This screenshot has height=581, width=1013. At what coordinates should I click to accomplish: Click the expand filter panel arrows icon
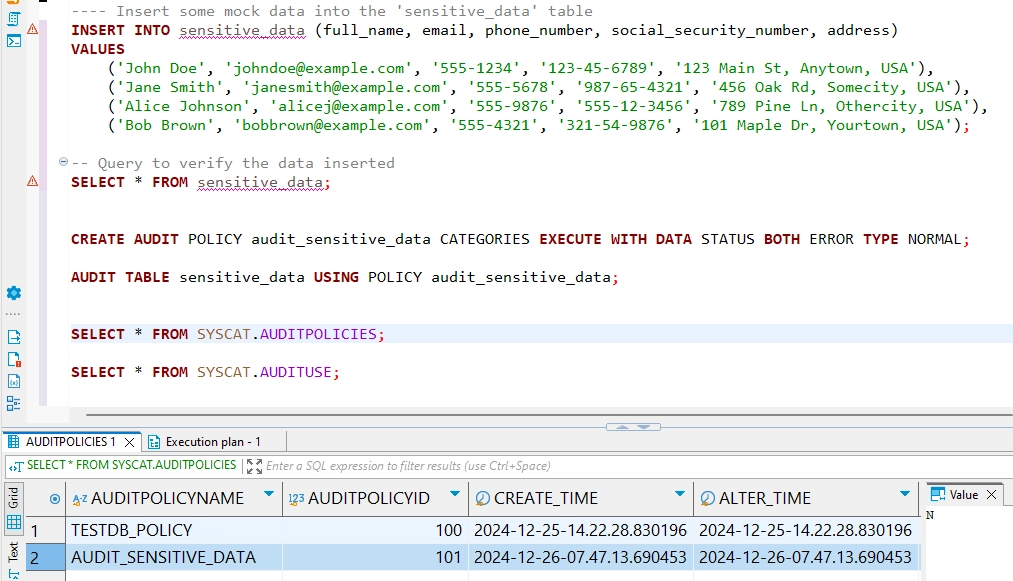coord(255,466)
